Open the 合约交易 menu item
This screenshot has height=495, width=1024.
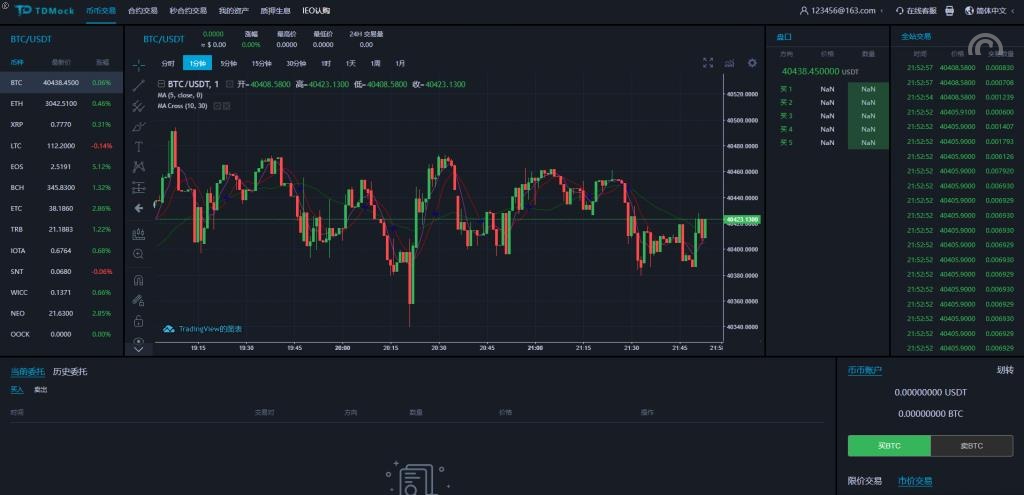pos(143,11)
